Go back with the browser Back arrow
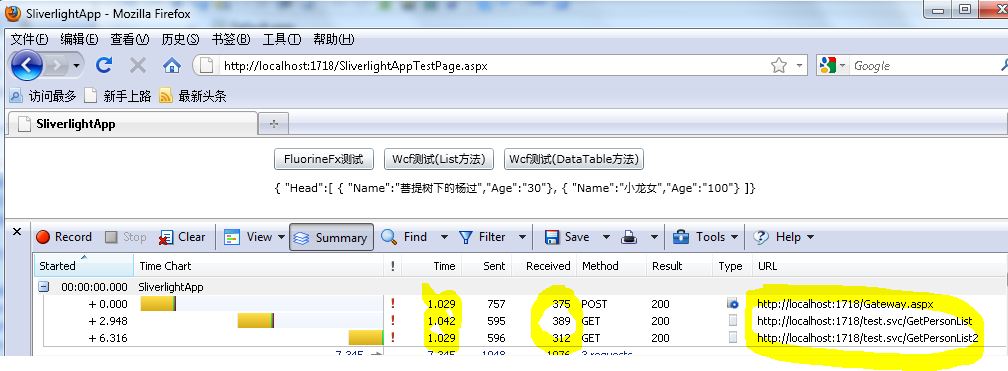 point(27,65)
